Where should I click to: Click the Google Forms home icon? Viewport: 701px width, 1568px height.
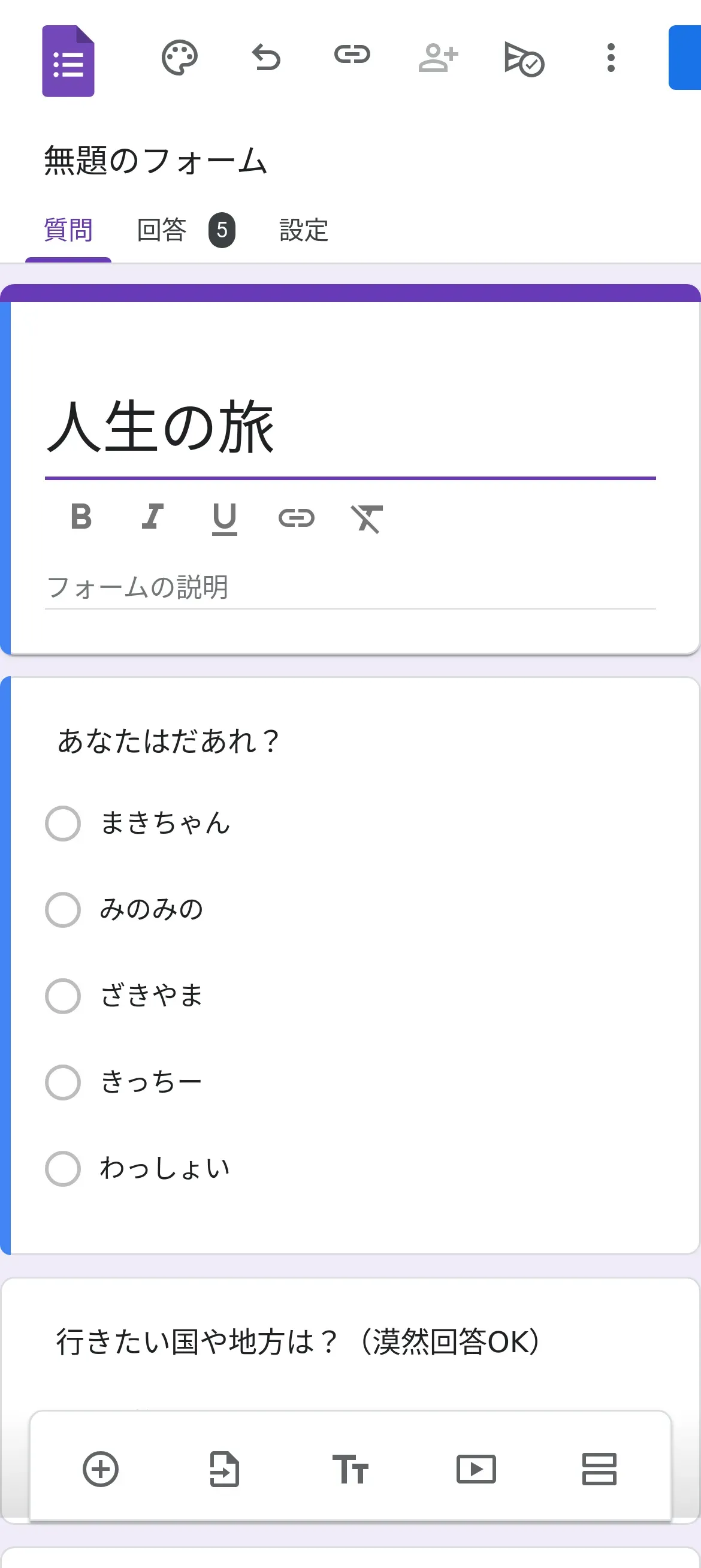pos(68,61)
